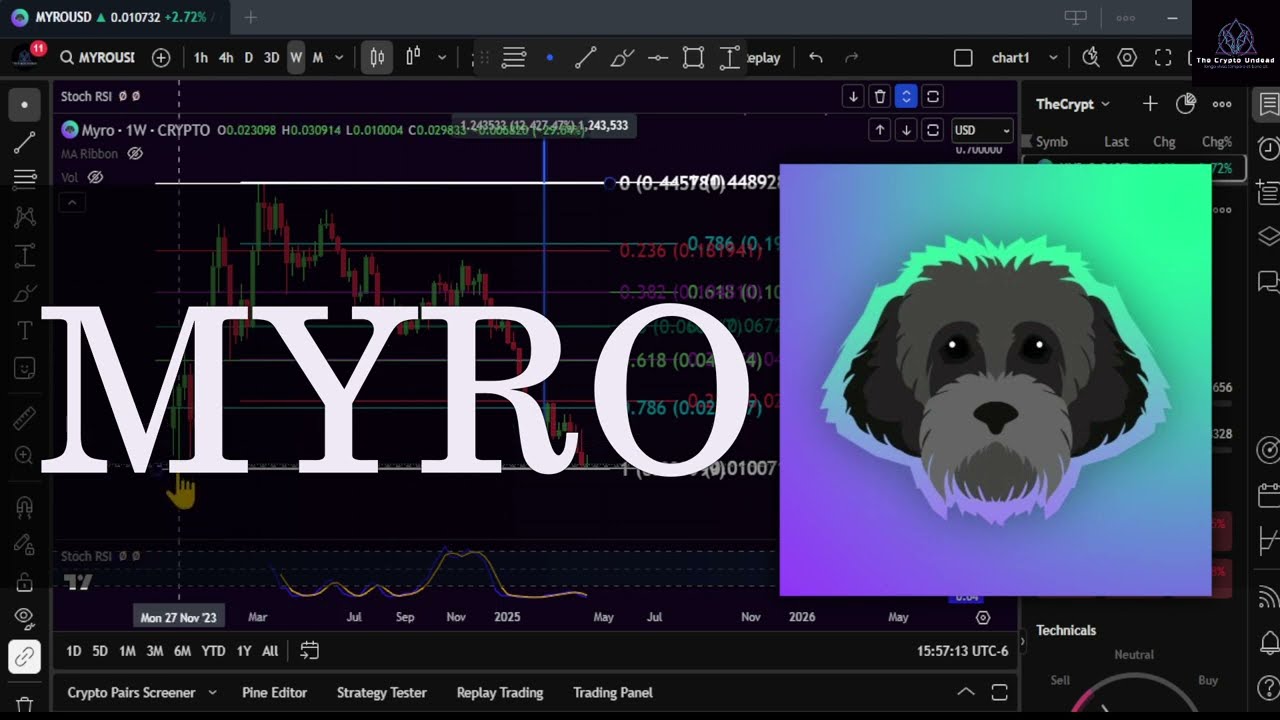The width and height of the screenshot is (1280, 720).
Task: Select the 1Y date range
Action: [x=243, y=651]
